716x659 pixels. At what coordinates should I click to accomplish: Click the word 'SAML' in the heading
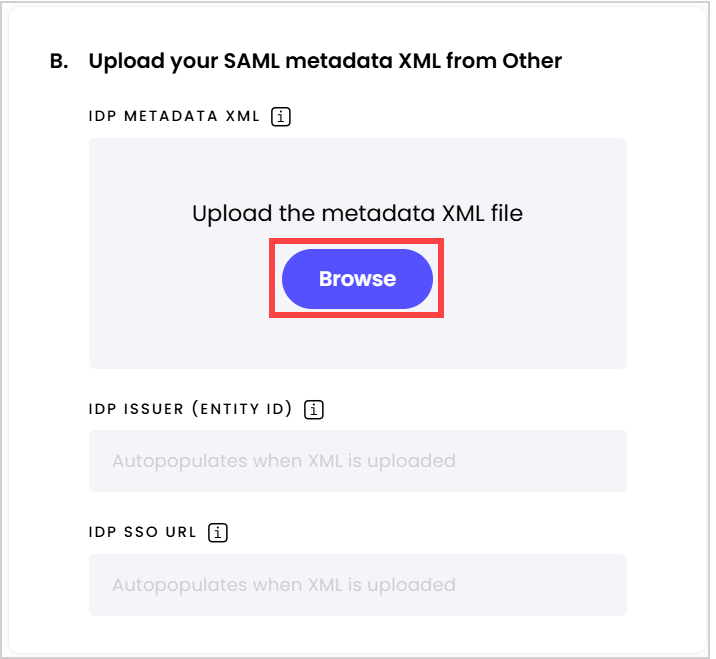pyautogui.click(x=252, y=61)
